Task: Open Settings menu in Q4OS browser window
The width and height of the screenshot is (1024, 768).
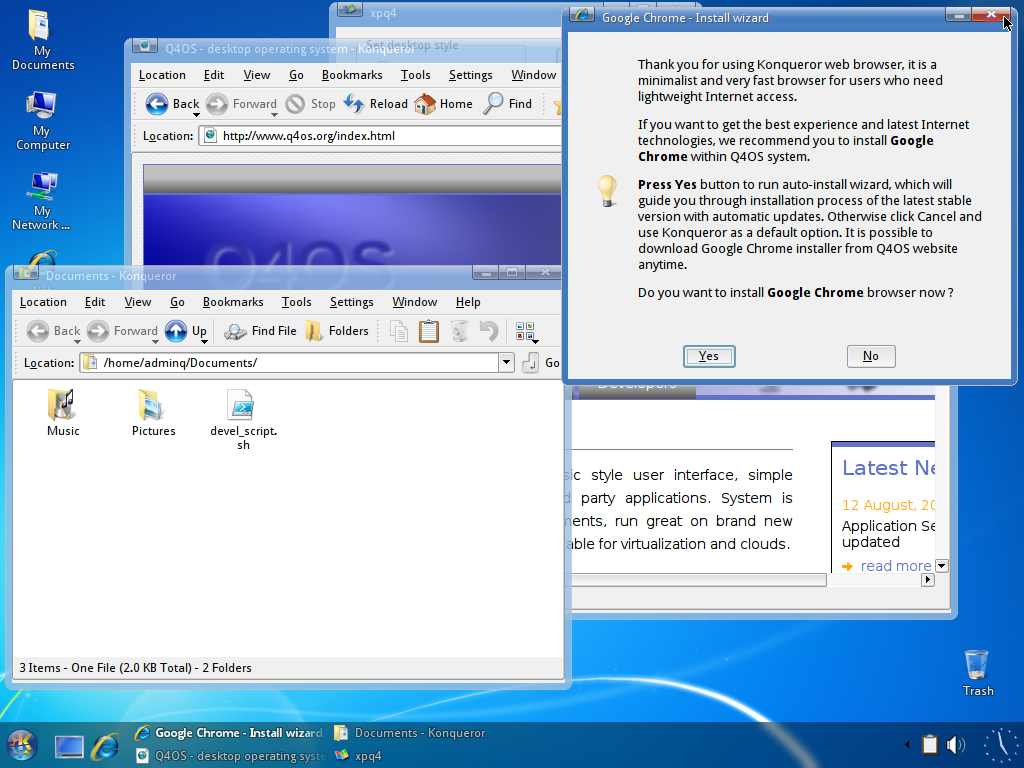Action: tap(471, 75)
